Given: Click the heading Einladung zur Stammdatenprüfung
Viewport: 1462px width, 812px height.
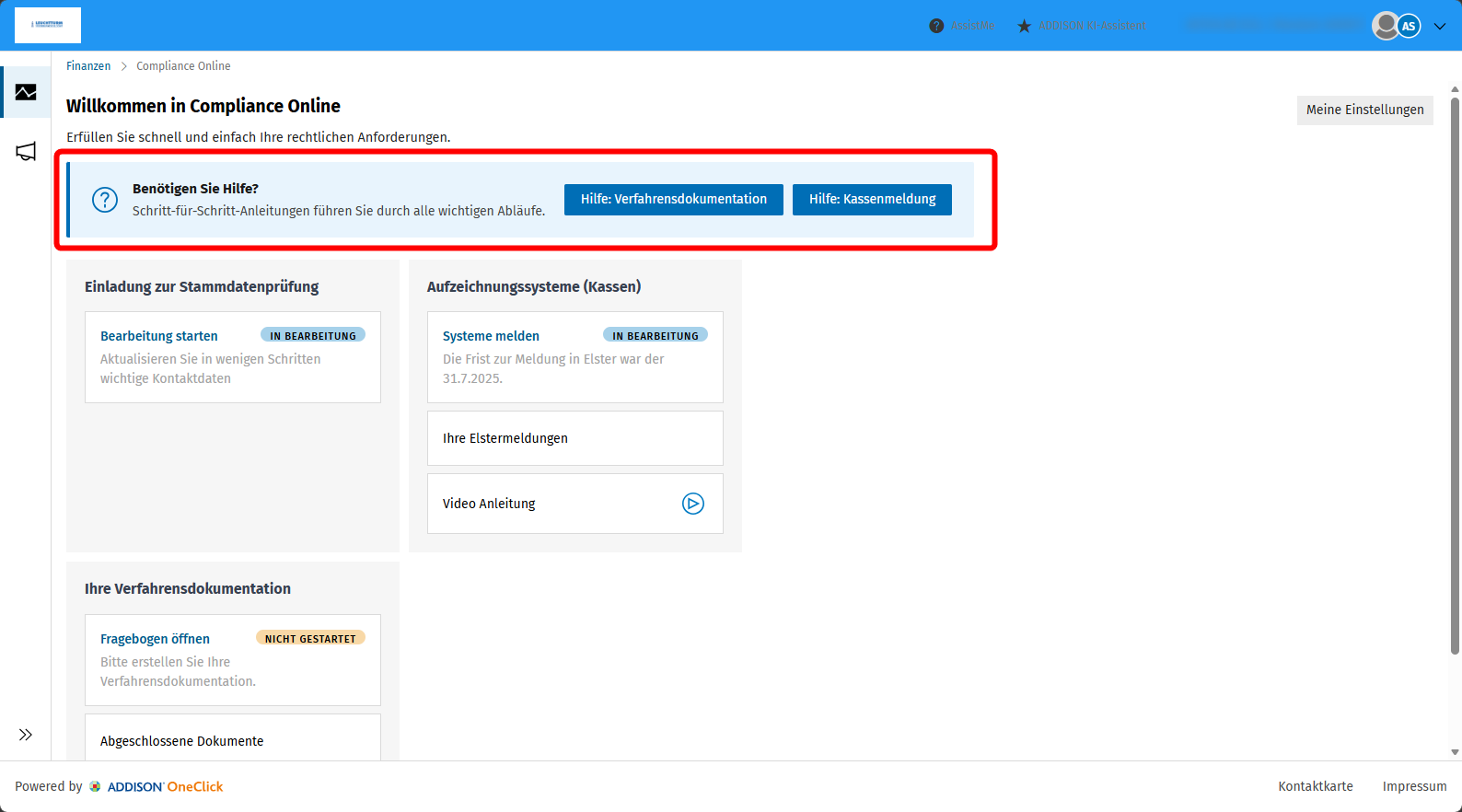Looking at the screenshot, I should [202, 286].
